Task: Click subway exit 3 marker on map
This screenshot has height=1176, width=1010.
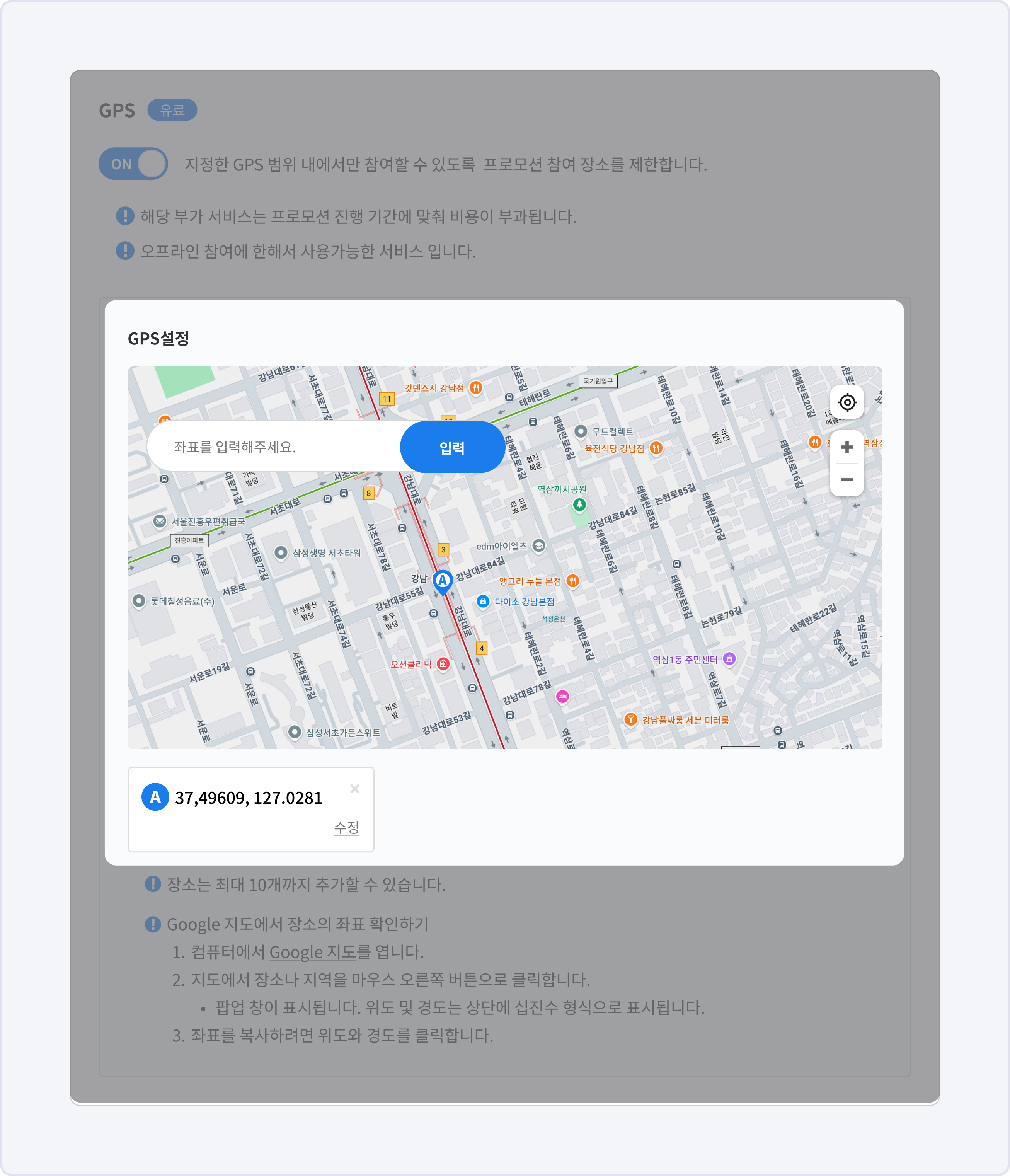Action: click(444, 549)
